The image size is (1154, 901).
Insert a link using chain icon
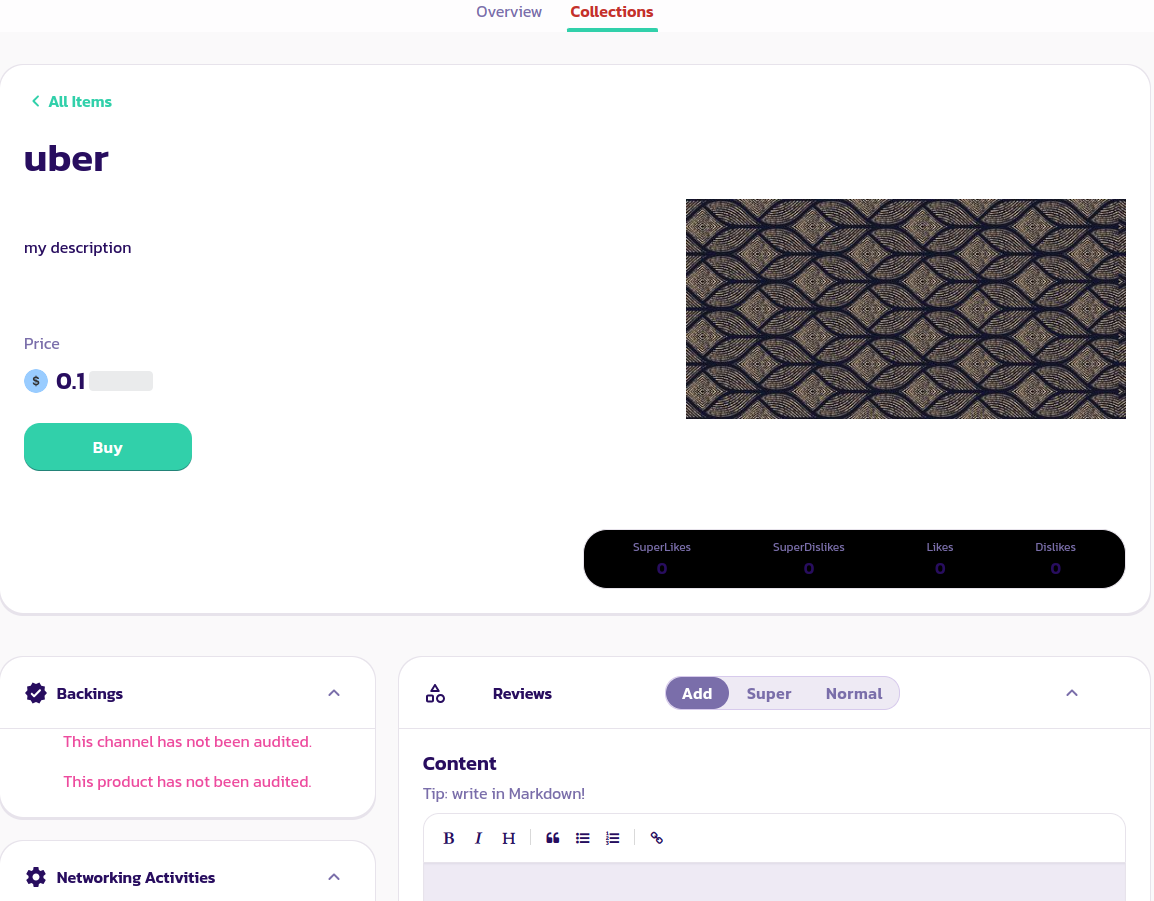point(657,838)
